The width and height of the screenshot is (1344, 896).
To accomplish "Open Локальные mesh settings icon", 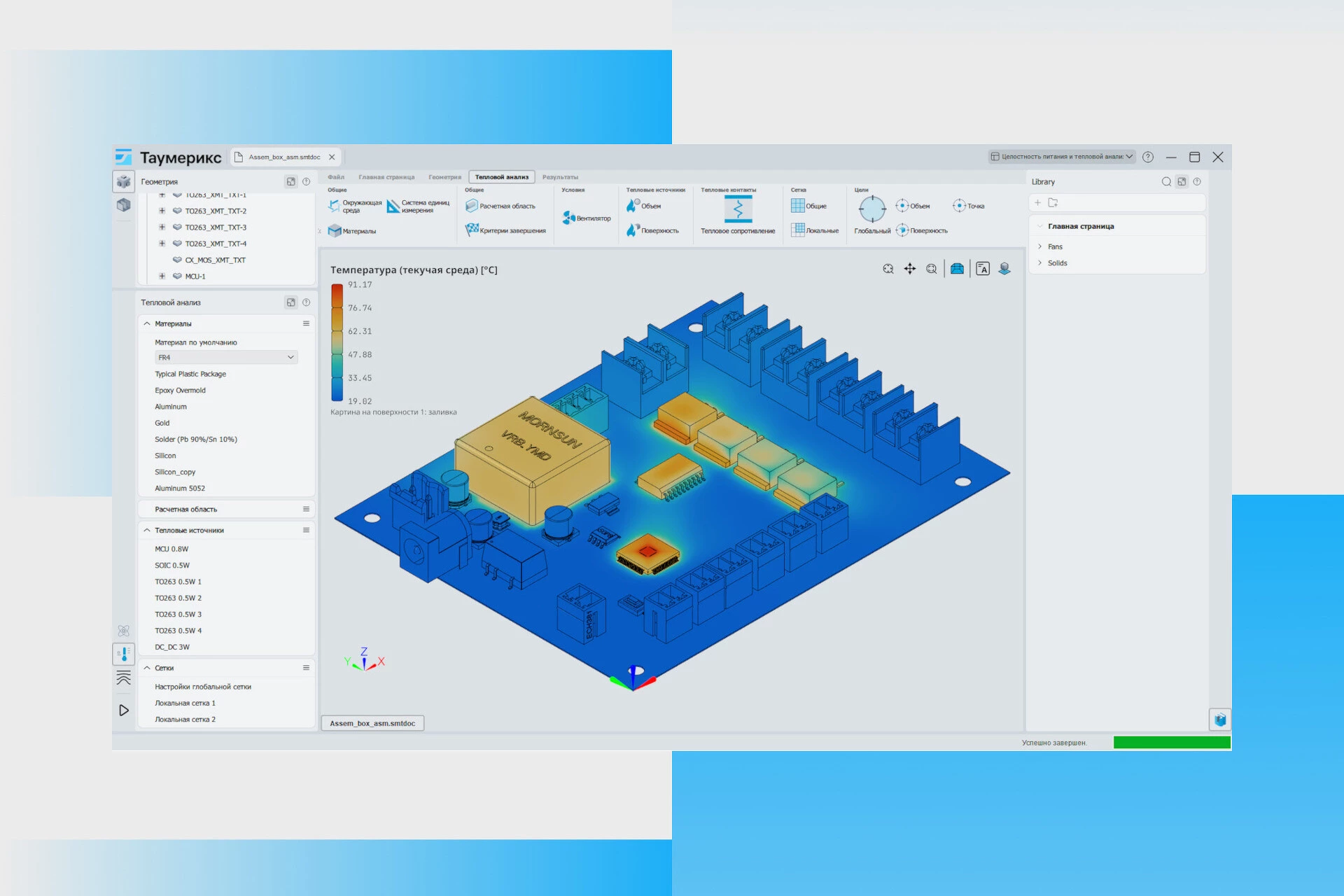I will [x=797, y=230].
